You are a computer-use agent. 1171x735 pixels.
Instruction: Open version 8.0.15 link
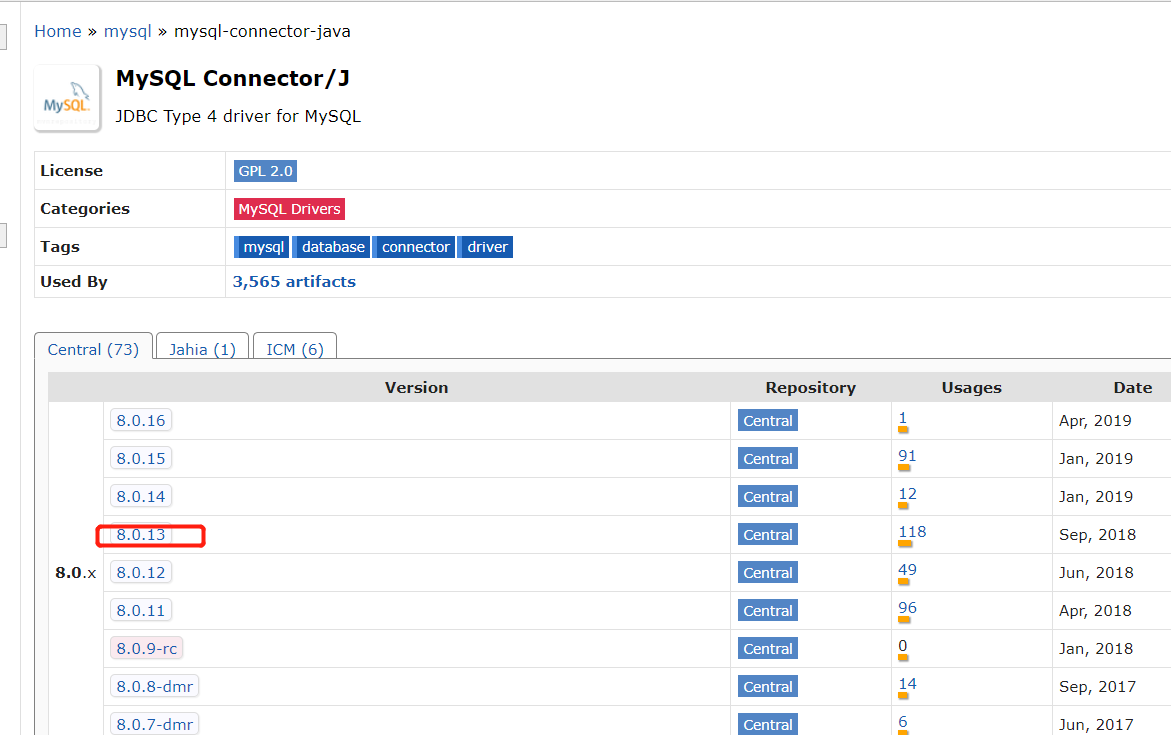pyautogui.click(x=141, y=459)
